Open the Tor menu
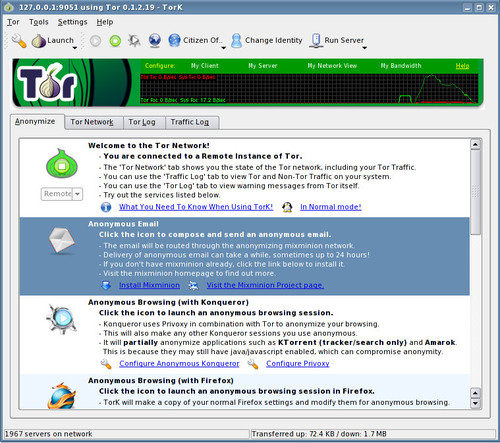 (x=13, y=22)
